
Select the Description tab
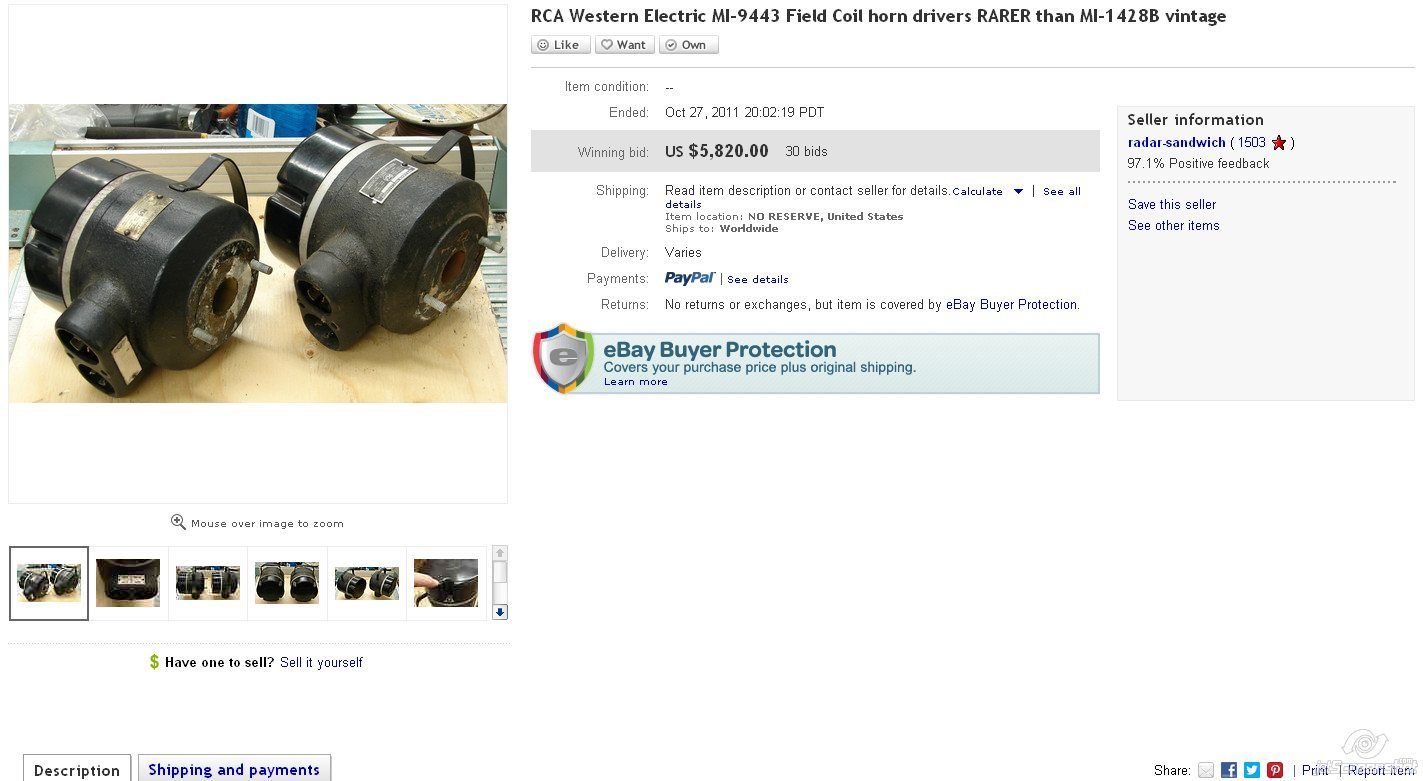pos(77,769)
